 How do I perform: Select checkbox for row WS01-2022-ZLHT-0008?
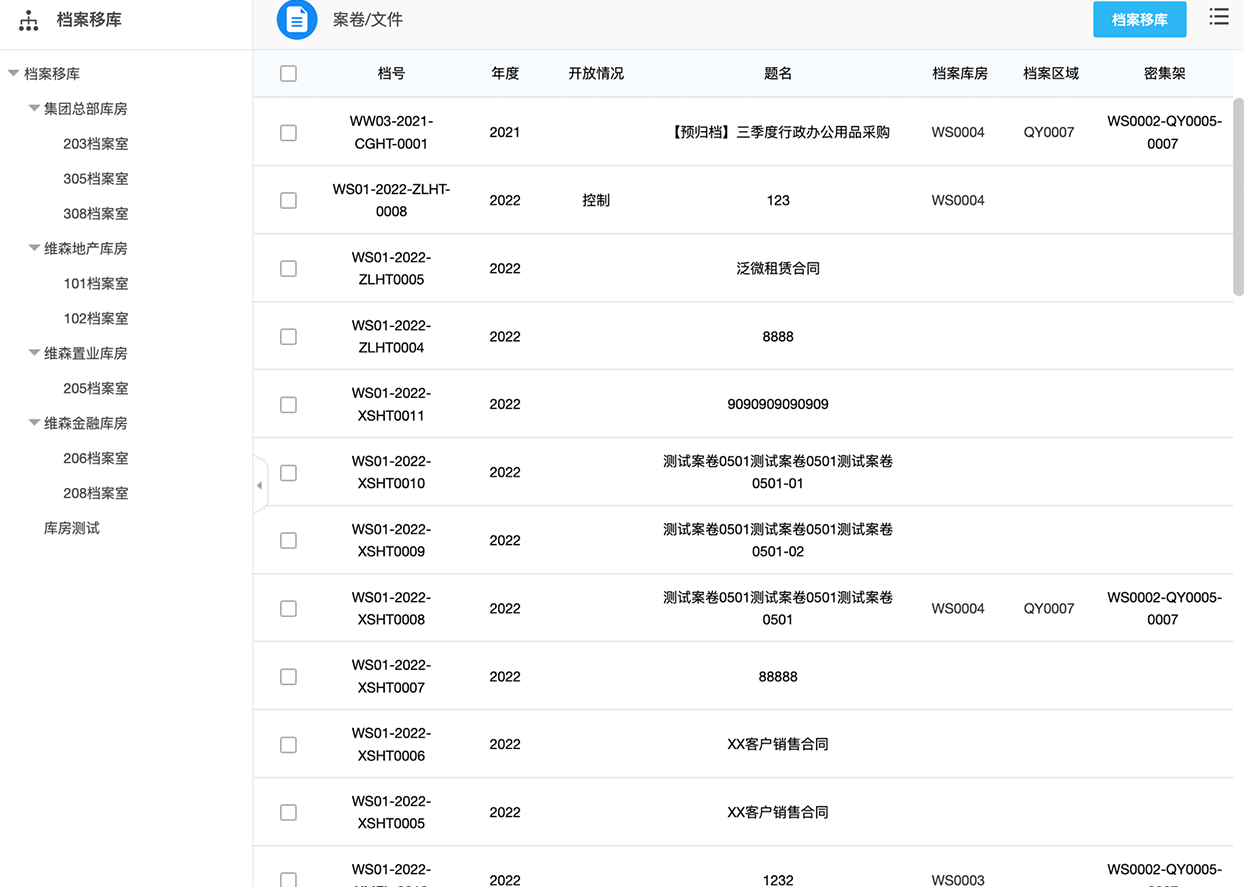288,200
